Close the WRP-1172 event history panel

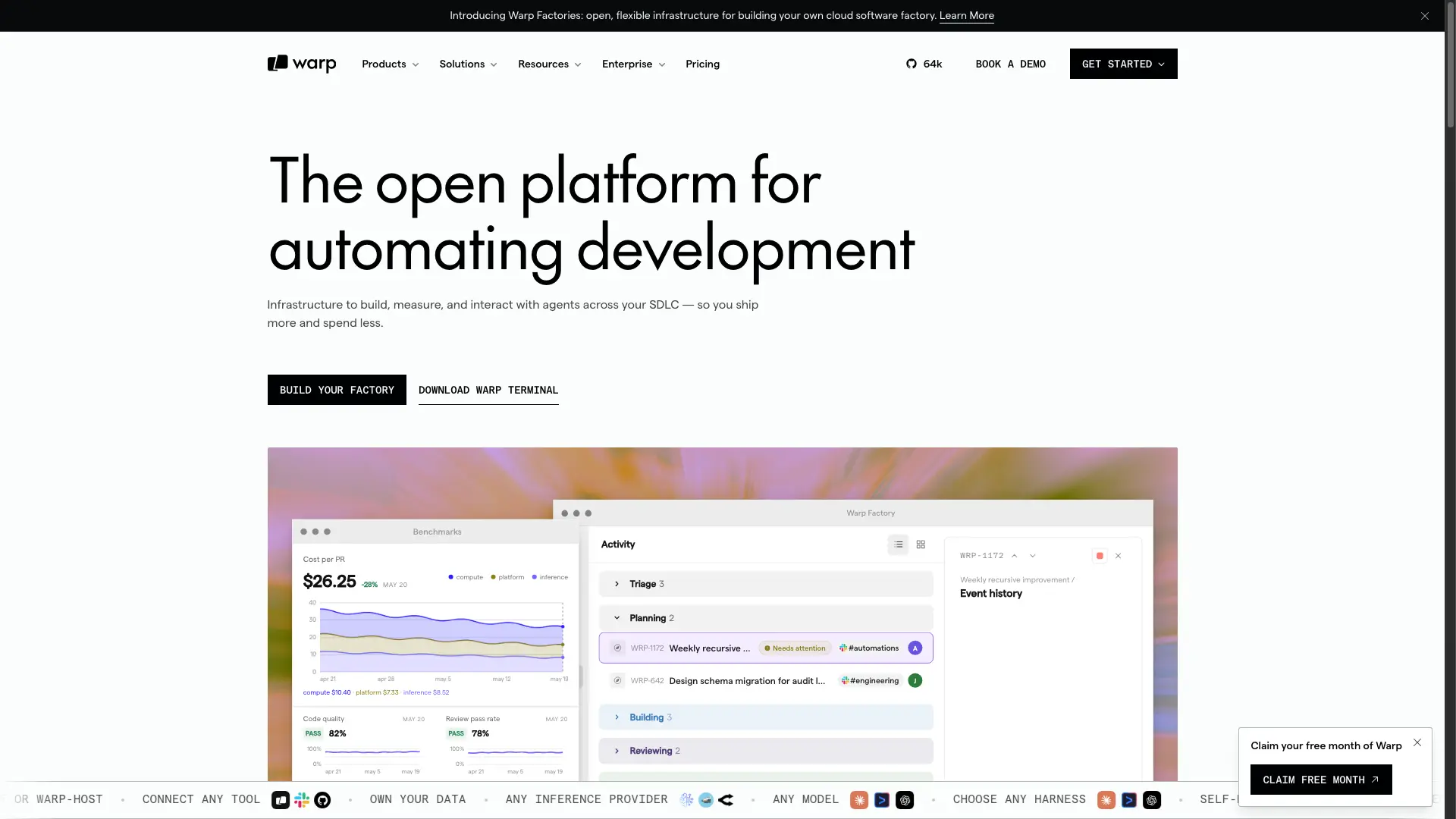pos(1118,556)
